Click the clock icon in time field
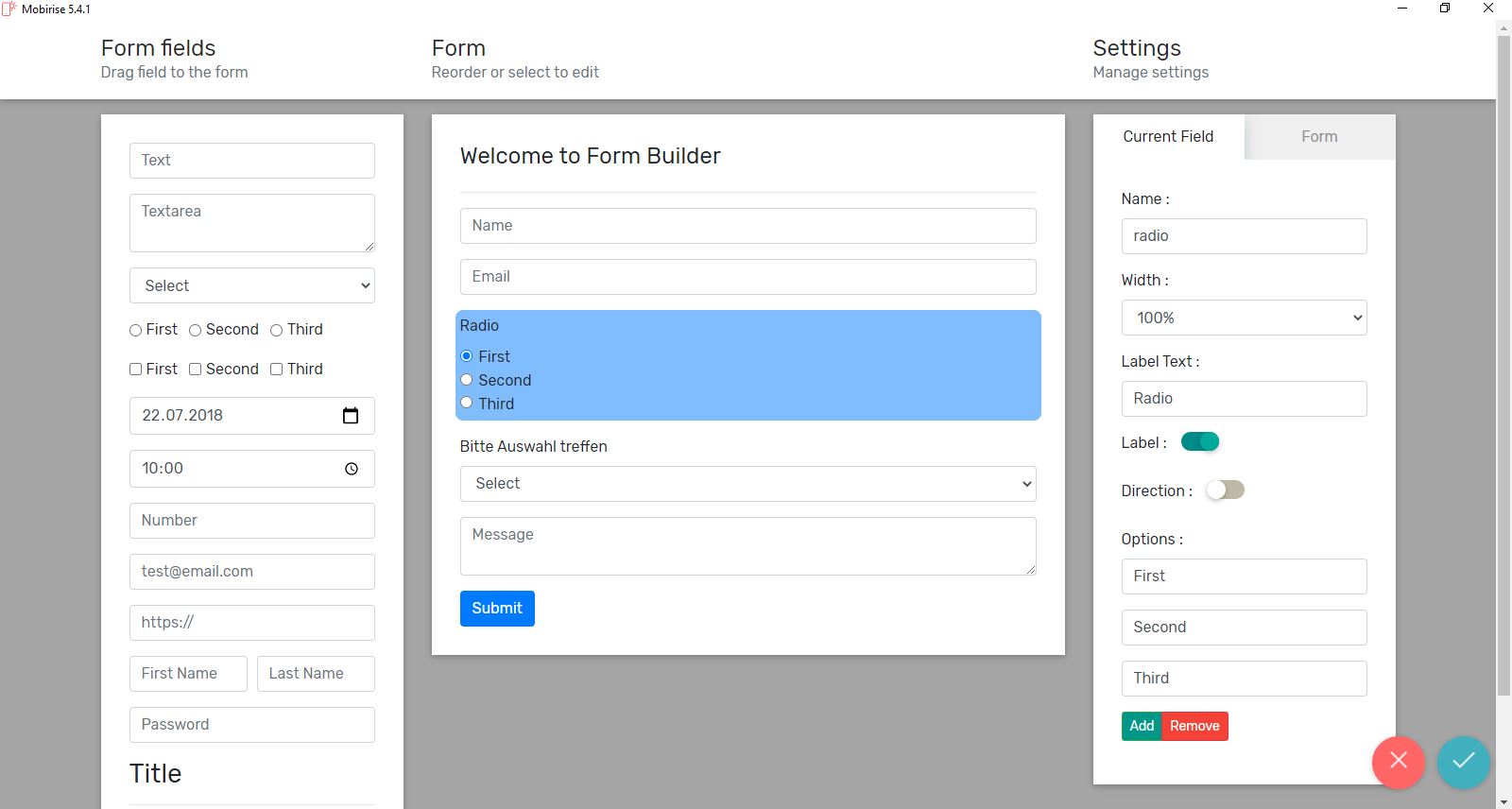The width and height of the screenshot is (1512, 809). pos(352,469)
